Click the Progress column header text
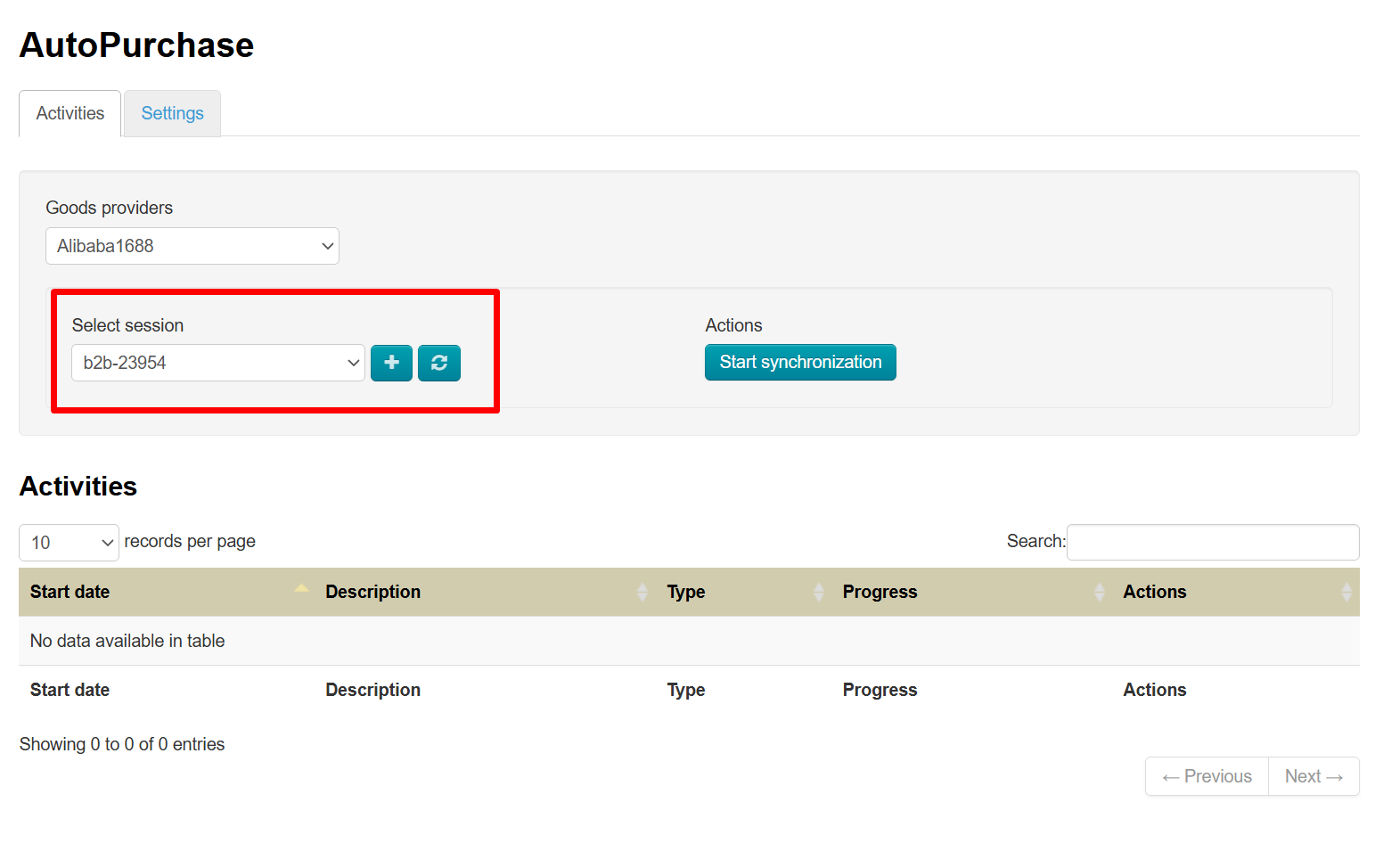This screenshot has width=1383, height=868. (880, 592)
